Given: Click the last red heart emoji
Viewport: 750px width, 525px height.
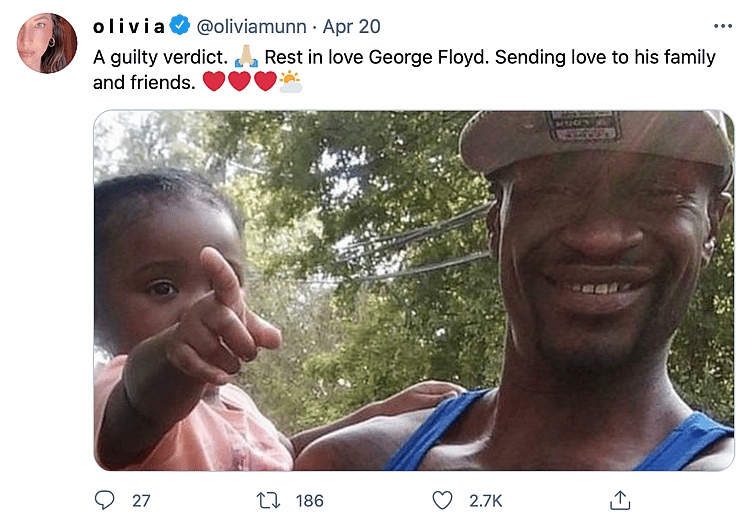Looking at the screenshot, I should (265, 82).
